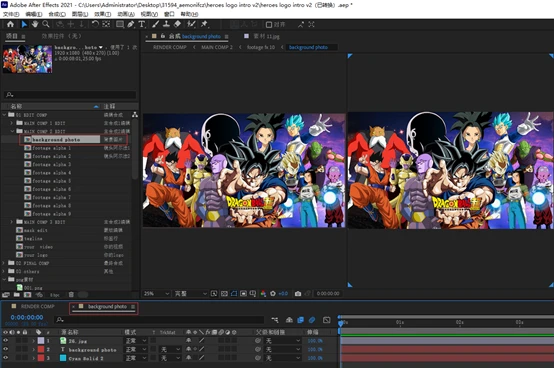
Task: Click the red label swatch of Cyan Solid 2
Action: point(41,358)
